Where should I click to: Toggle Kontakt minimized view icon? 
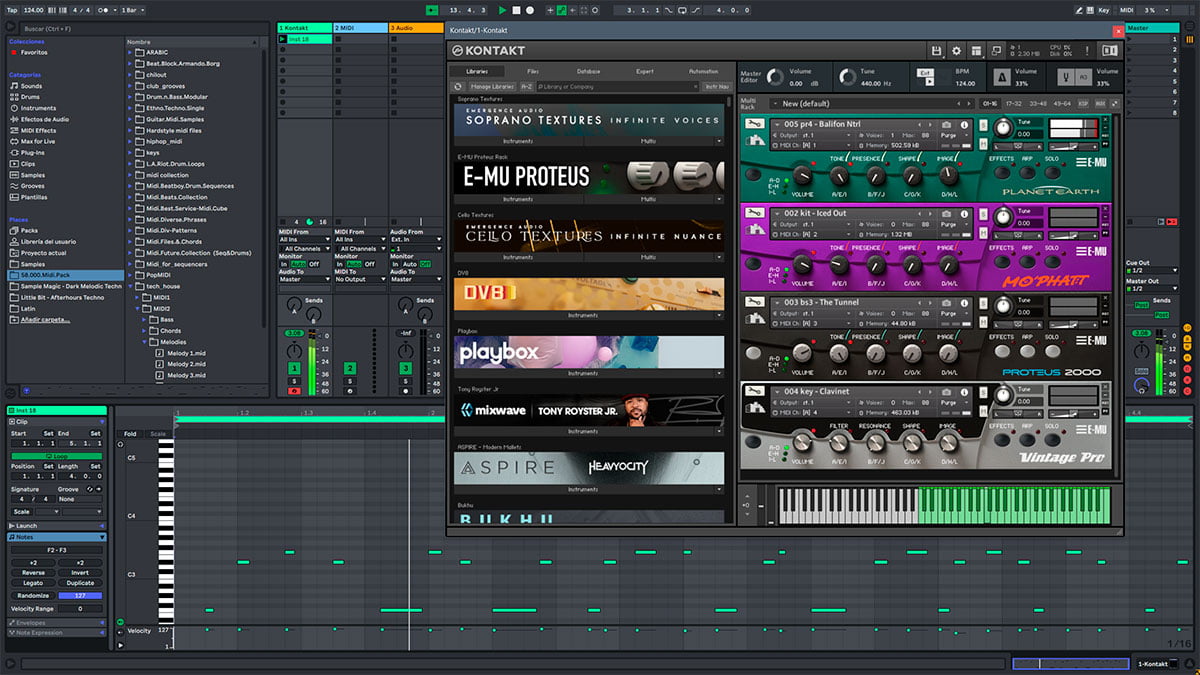pos(996,51)
